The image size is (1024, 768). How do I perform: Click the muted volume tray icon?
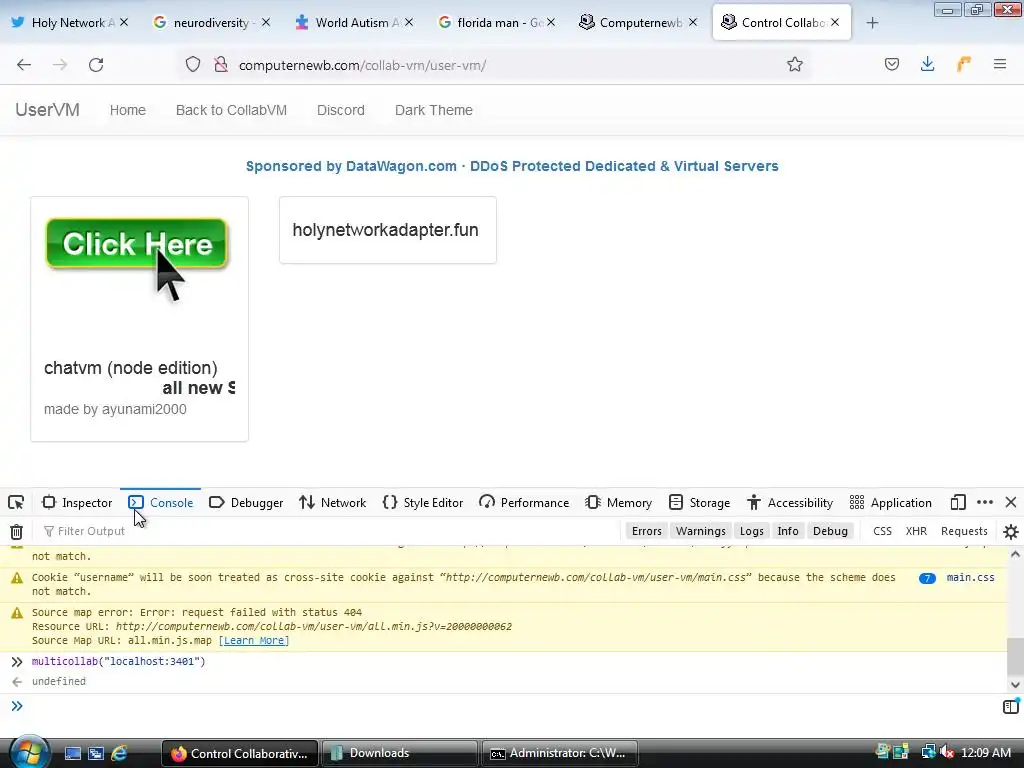tap(946, 752)
